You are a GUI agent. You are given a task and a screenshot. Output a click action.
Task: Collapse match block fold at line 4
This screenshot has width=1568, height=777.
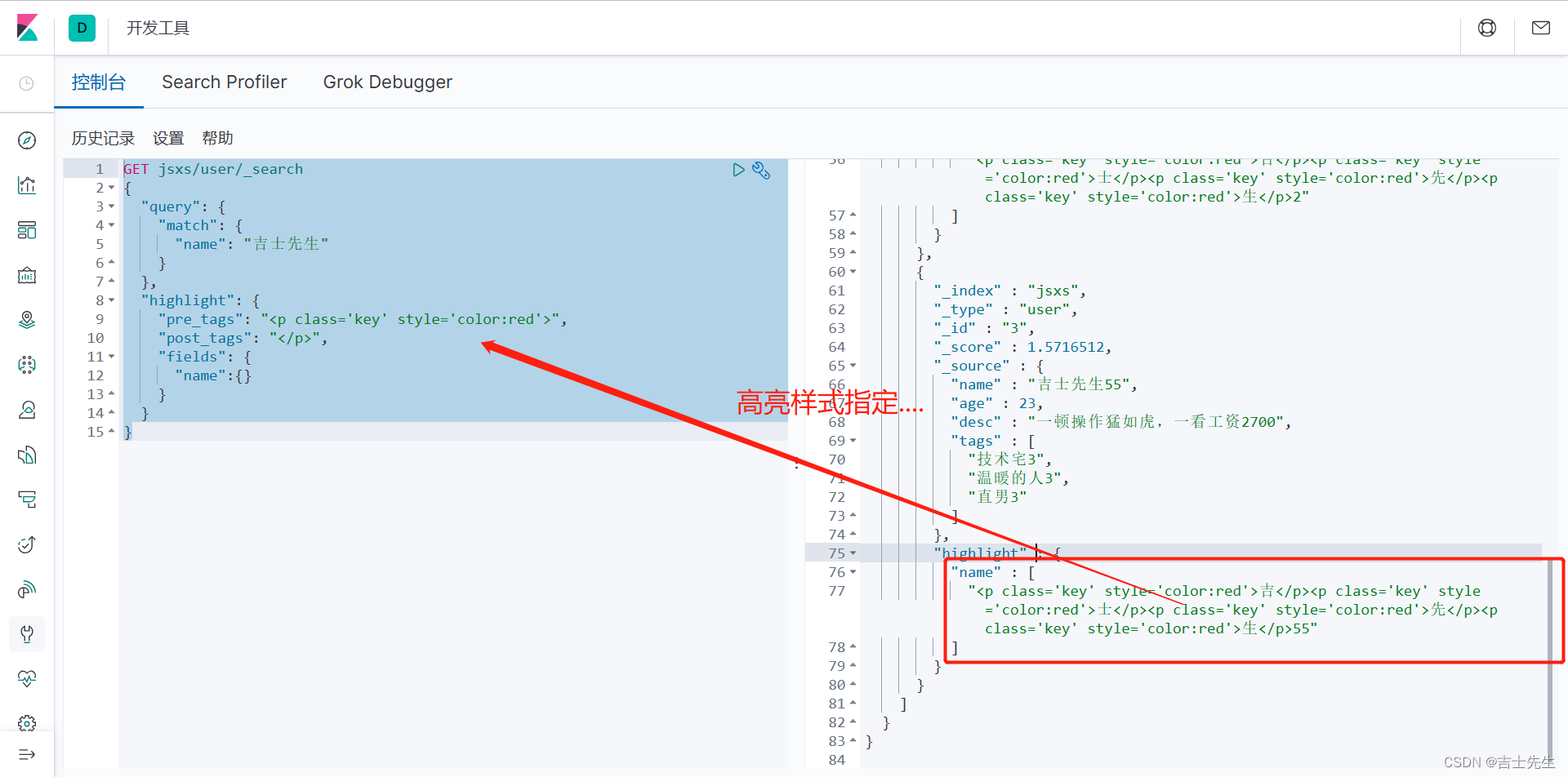tap(112, 225)
